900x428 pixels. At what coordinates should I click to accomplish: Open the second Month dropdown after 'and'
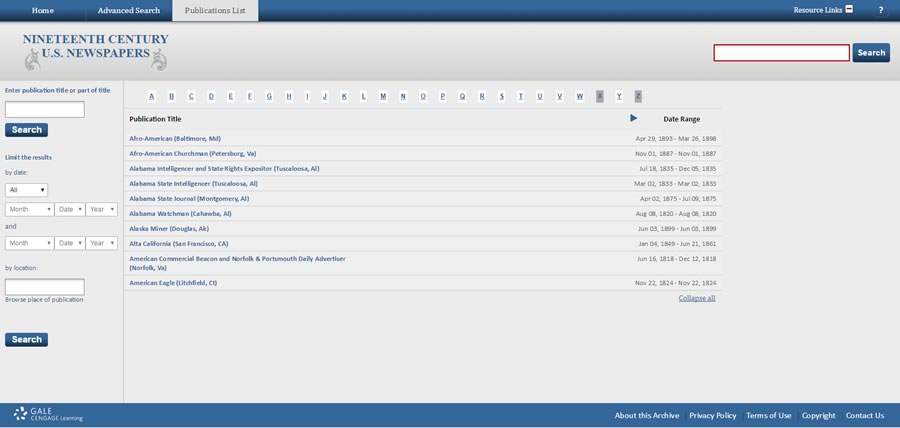tap(30, 243)
